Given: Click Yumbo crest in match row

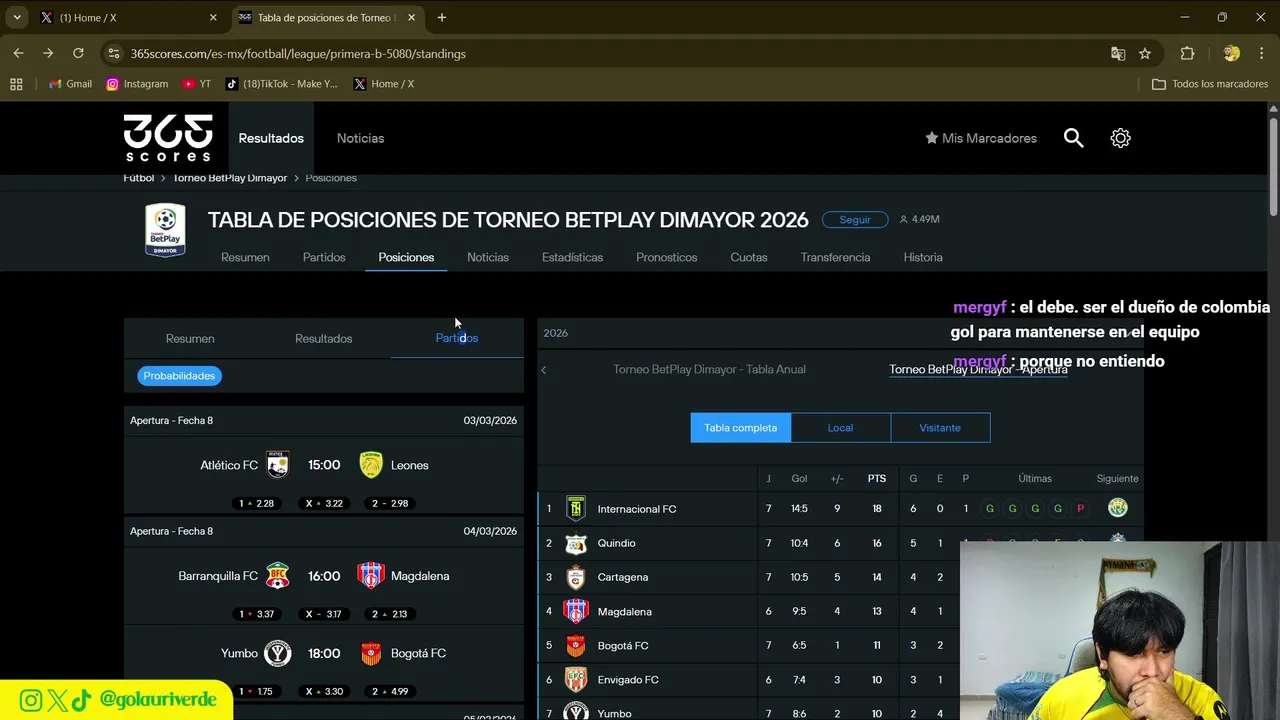Looking at the screenshot, I should (x=278, y=653).
